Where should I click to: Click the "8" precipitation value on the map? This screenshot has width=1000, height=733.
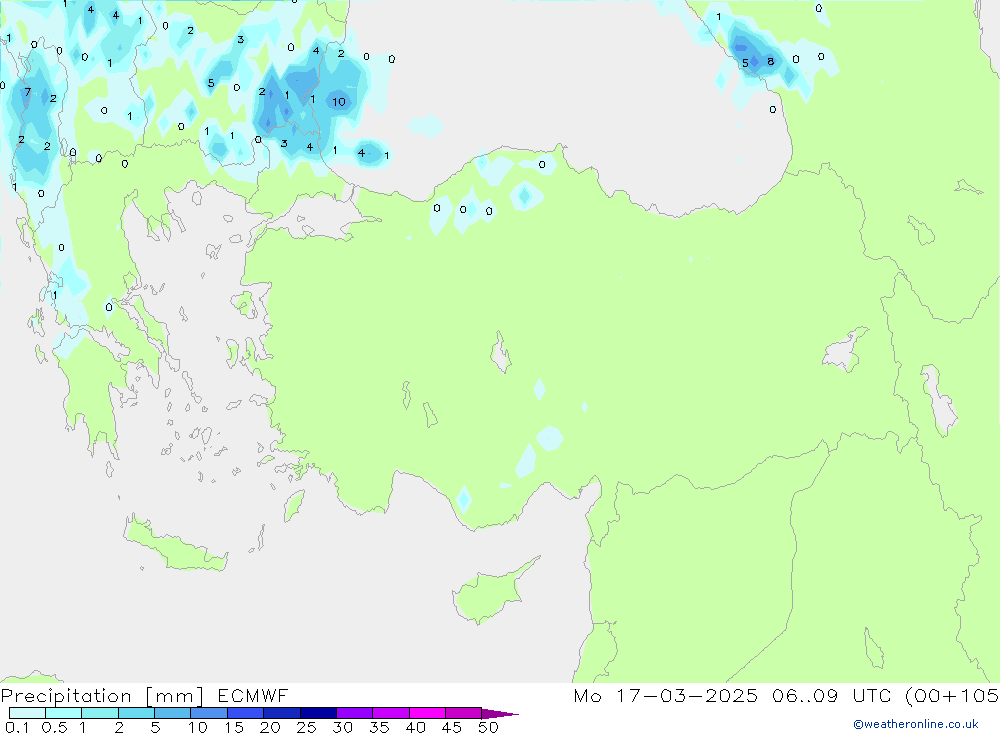(x=770, y=61)
